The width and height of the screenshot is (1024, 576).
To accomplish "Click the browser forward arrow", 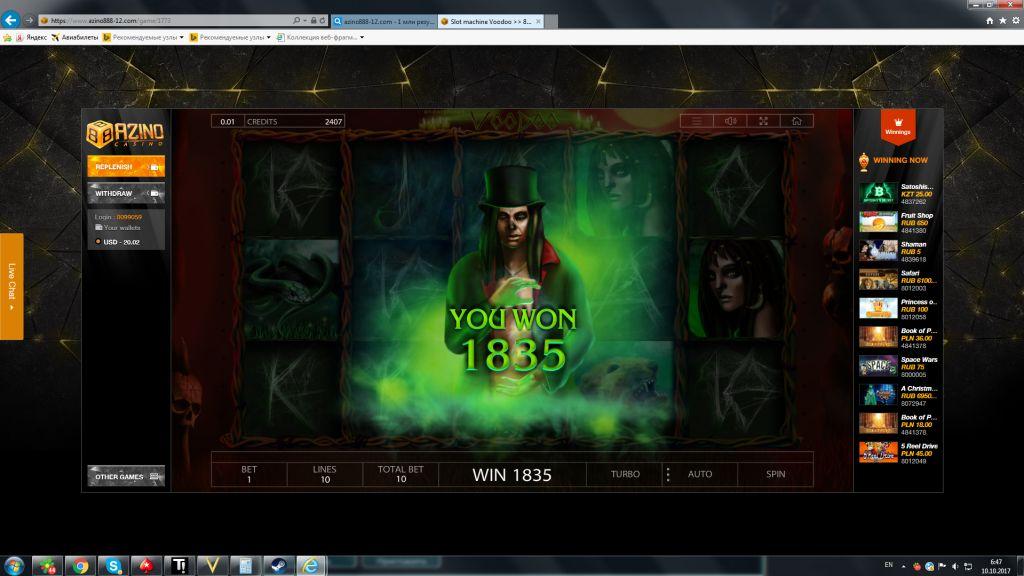I will coord(29,21).
